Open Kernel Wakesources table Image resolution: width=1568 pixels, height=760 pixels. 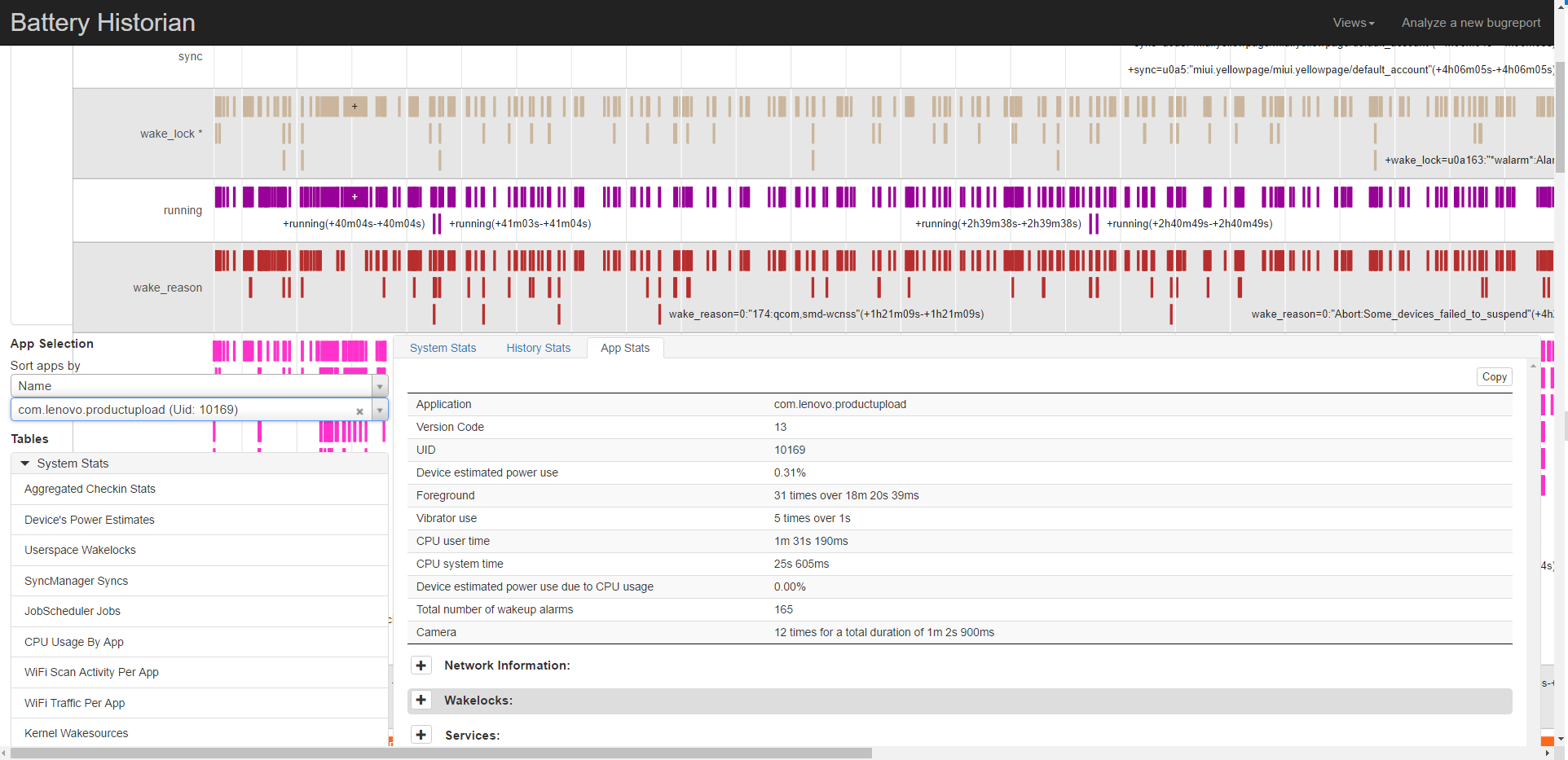point(199,733)
